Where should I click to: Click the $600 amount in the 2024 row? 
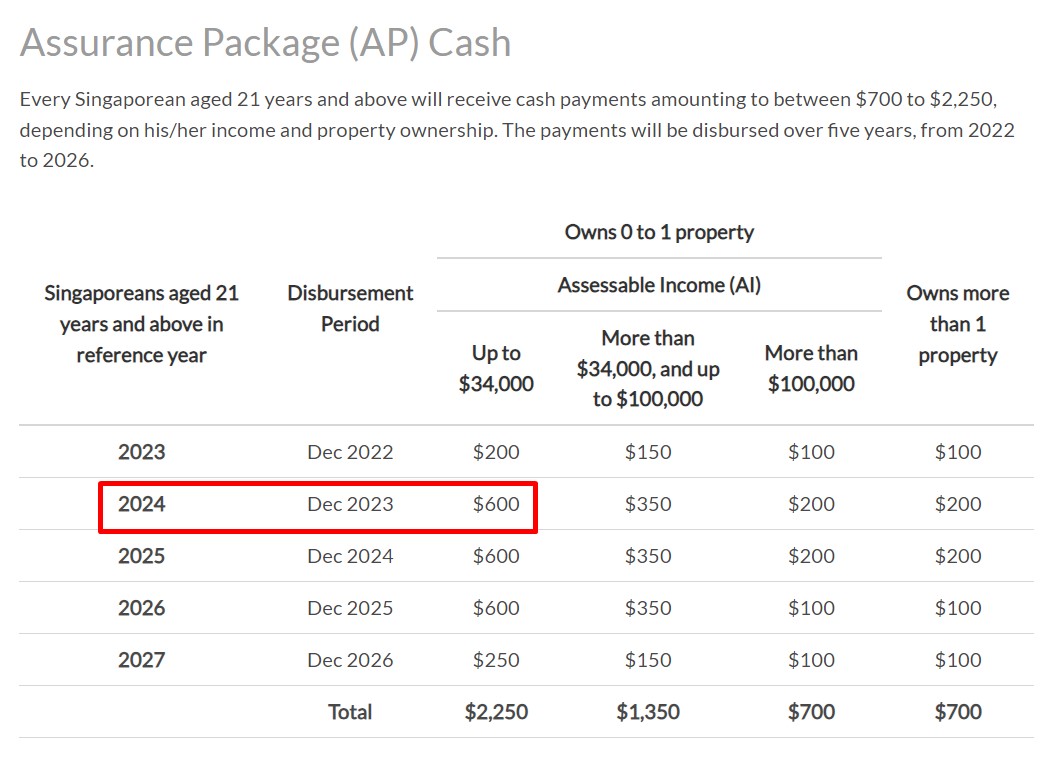coord(496,504)
